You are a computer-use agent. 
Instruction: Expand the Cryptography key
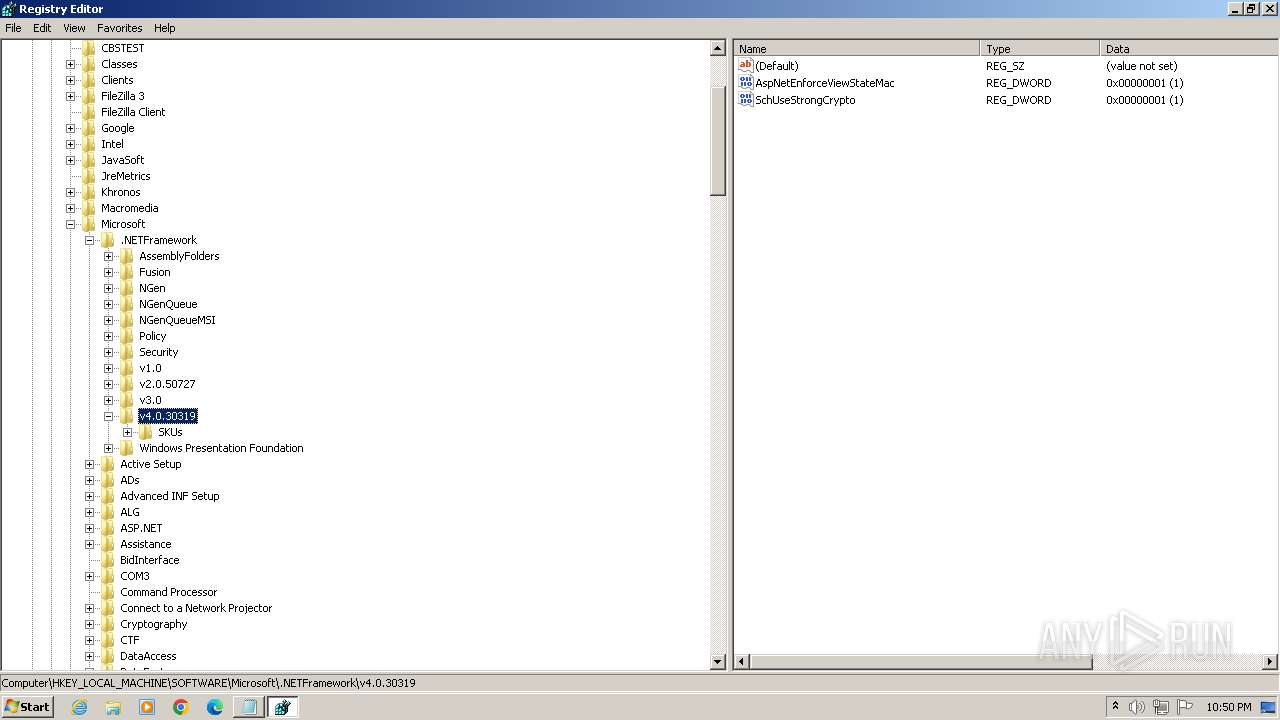coord(90,624)
